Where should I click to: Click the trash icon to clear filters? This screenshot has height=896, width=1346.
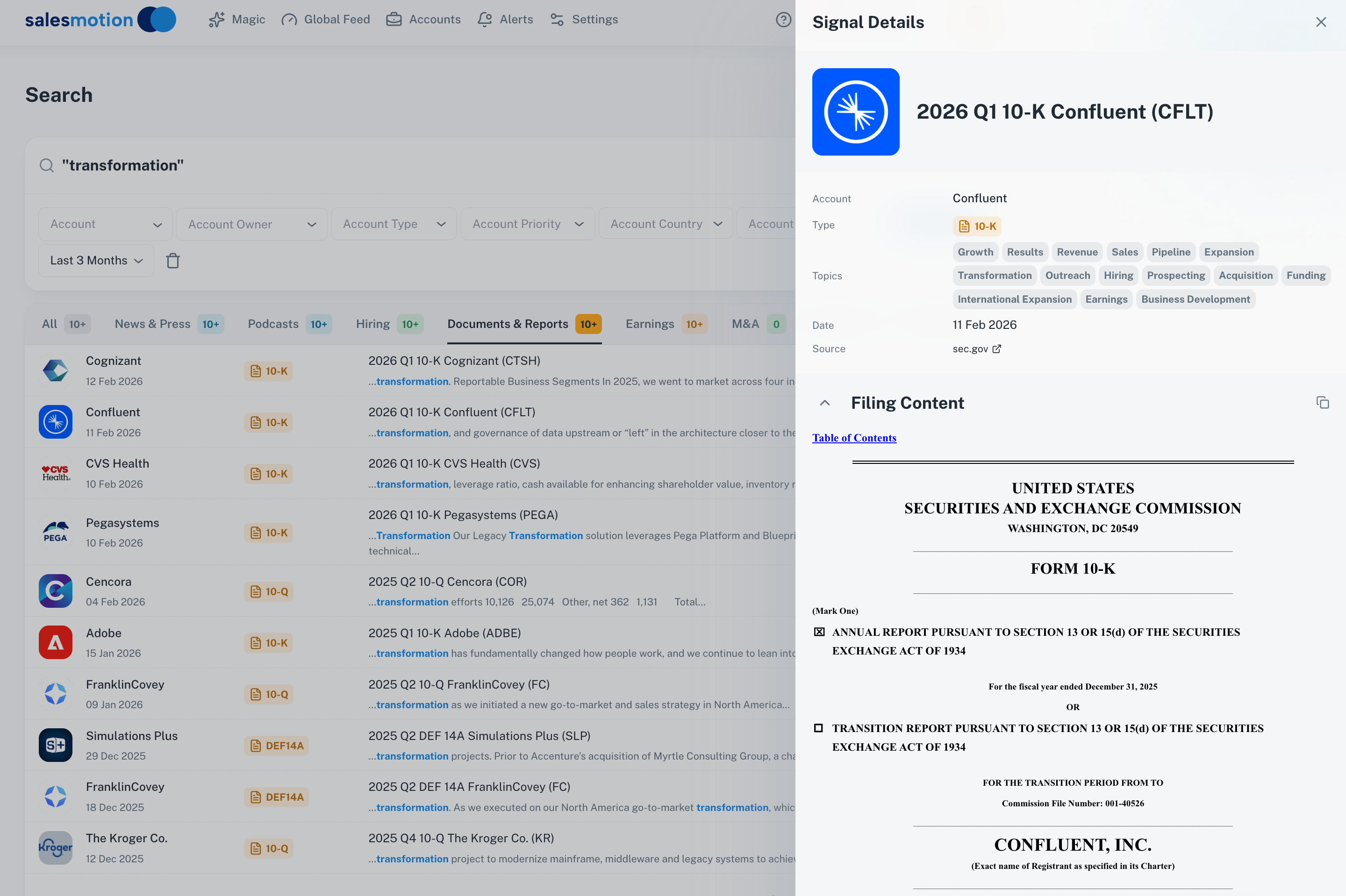[172, 261]
